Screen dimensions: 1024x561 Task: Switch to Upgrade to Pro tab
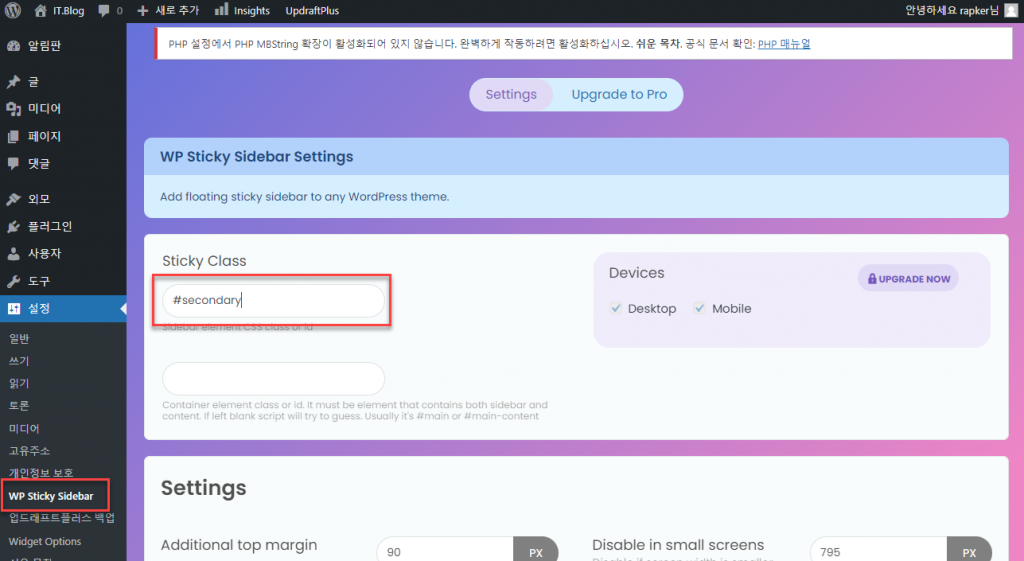pyautogui.click(x=618, y=94)
